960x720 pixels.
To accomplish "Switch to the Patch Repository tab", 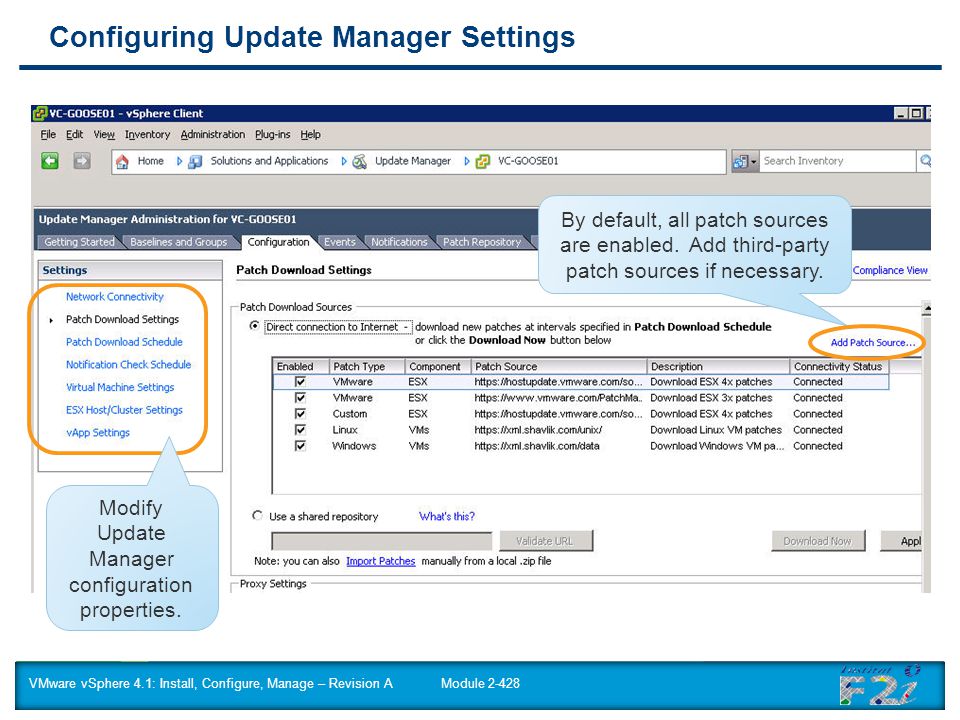I will point(482,242).
